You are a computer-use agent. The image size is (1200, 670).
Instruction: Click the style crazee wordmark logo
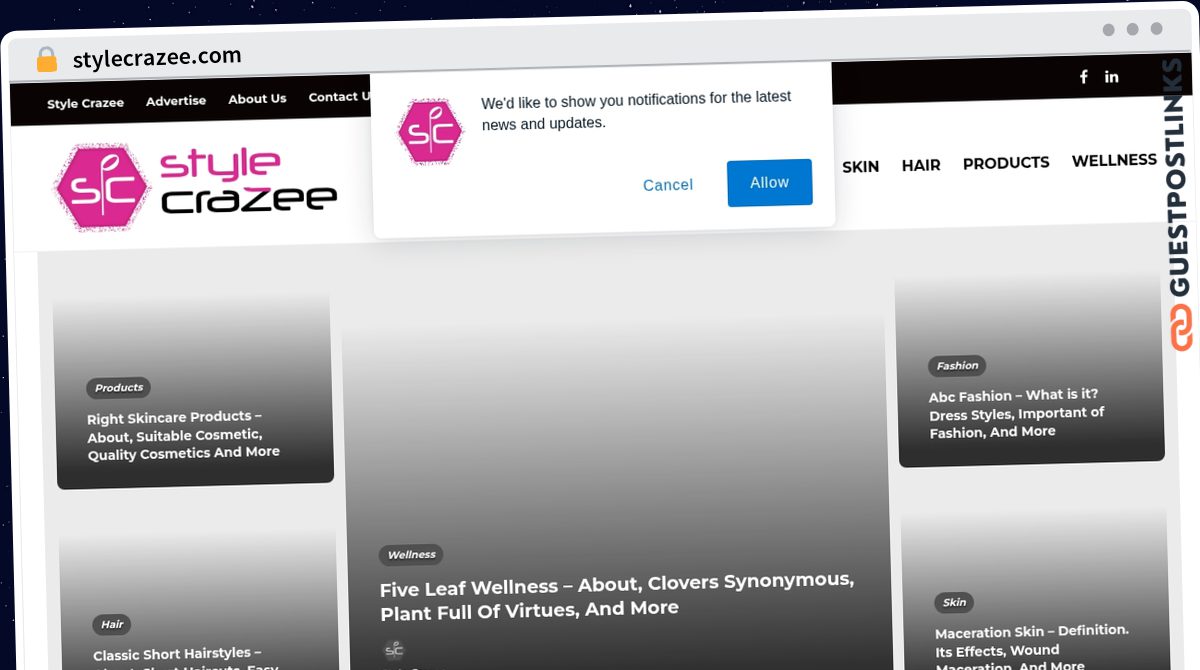coord(248,183)
